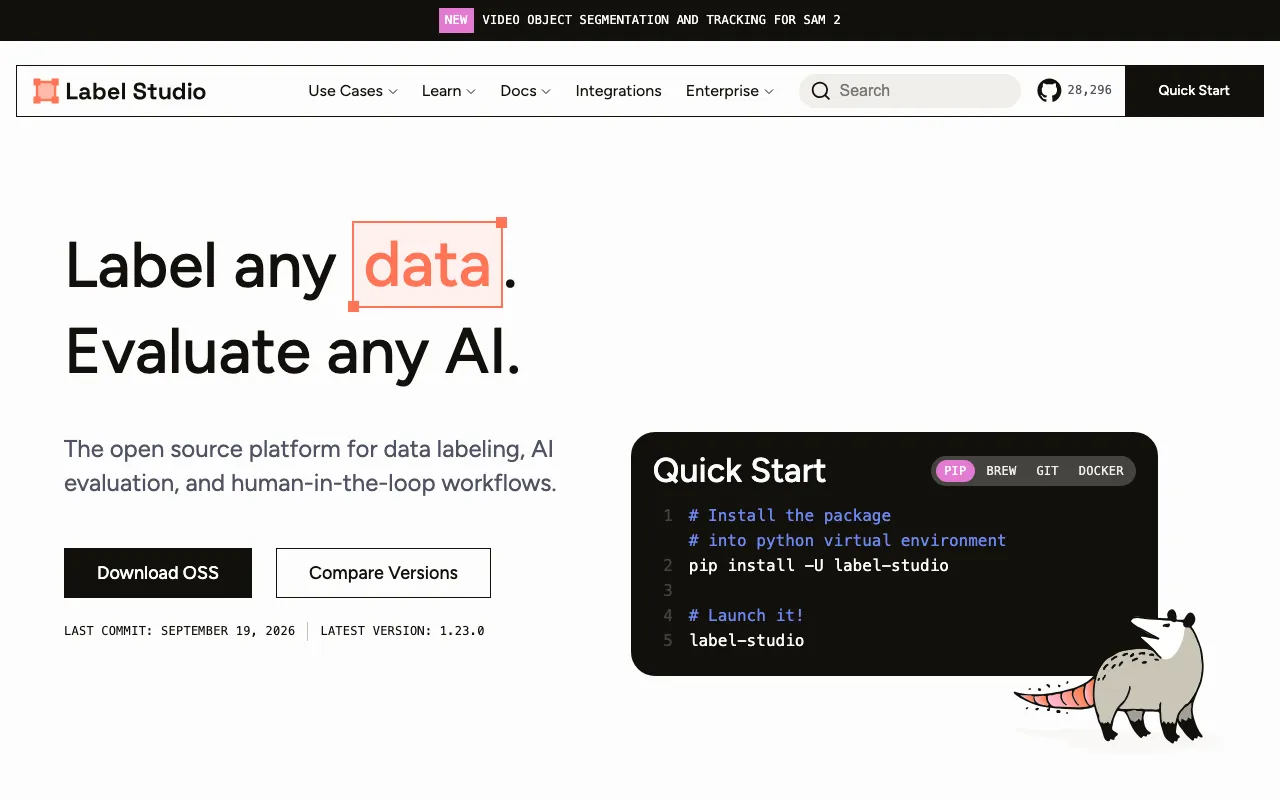The image size is (1280, 800).
Task: Click "LATEST VERSION: 1.23.0" text
Action: point(402,631)
